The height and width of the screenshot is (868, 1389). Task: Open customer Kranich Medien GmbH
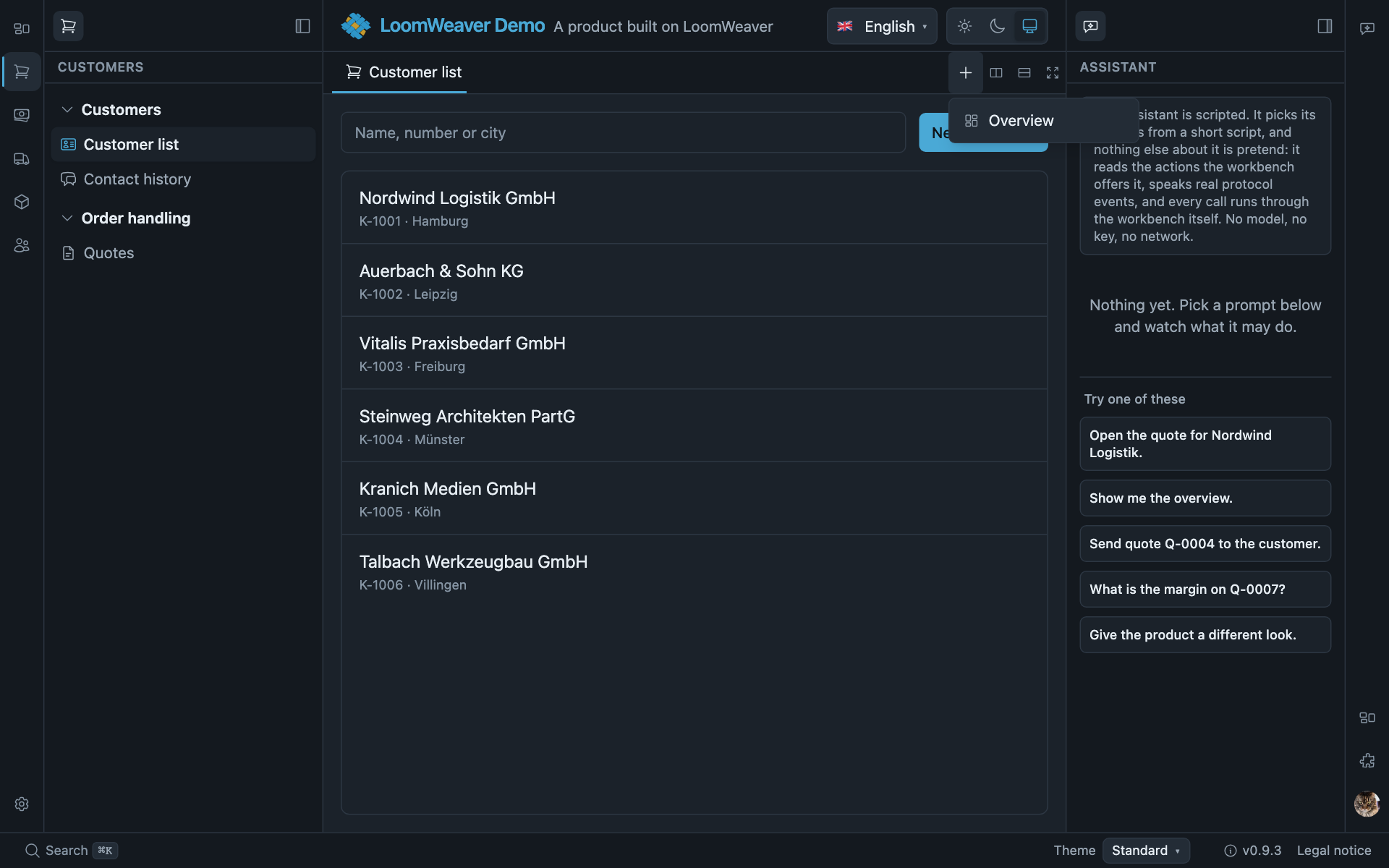[694, 498]
